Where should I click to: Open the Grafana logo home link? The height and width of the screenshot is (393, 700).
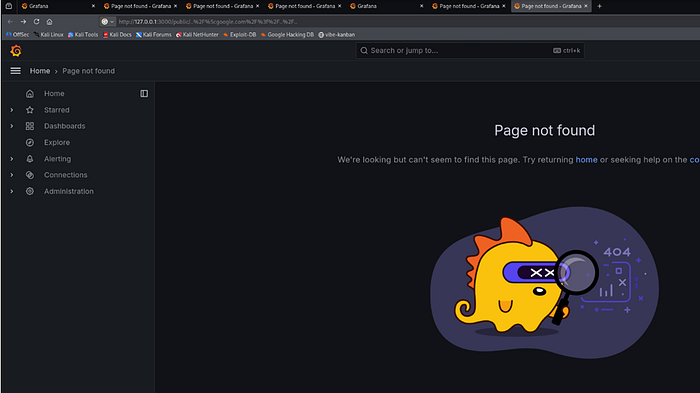click(16, 51)
